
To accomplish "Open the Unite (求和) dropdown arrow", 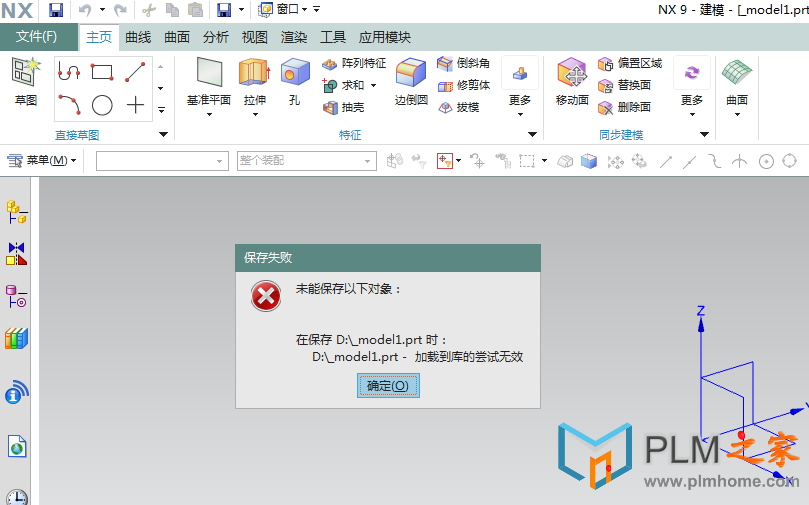I will [374, 86].
